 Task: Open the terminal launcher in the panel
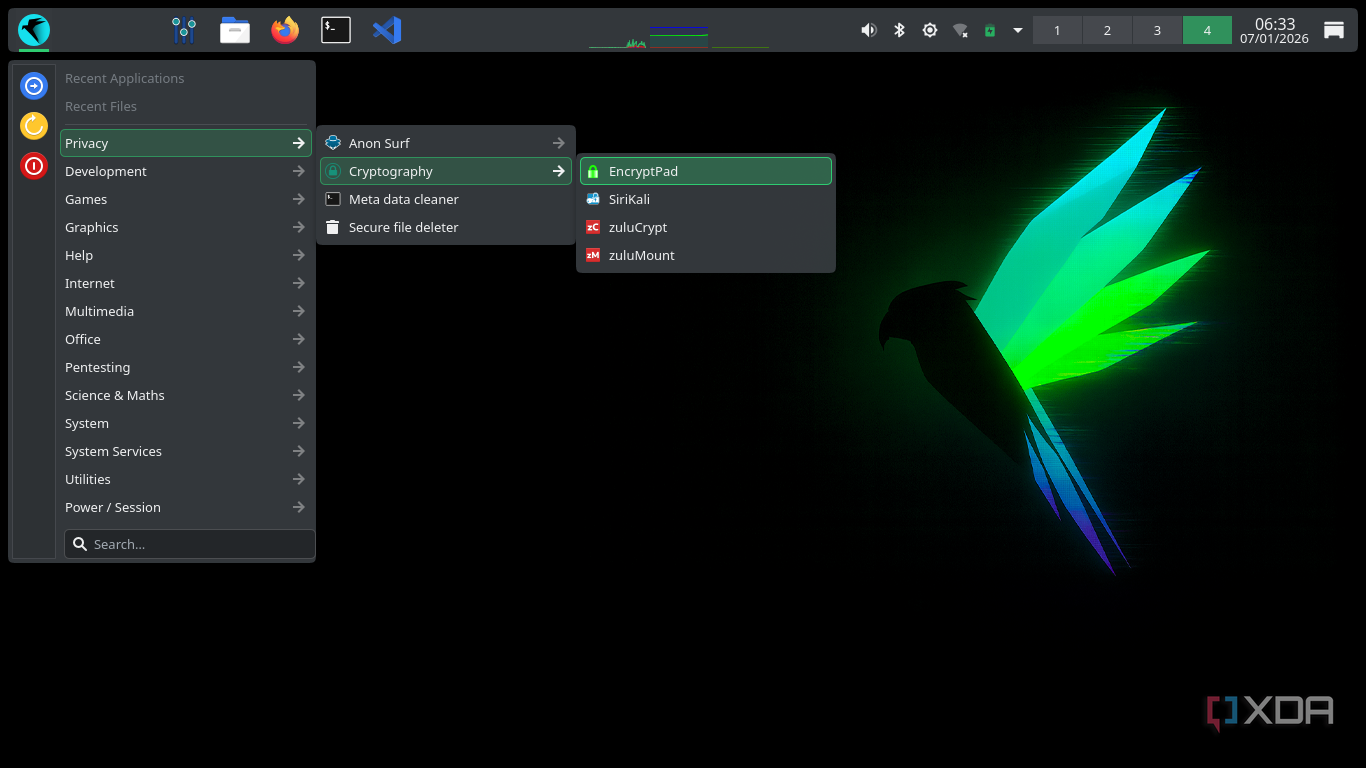tap(336, 30)
